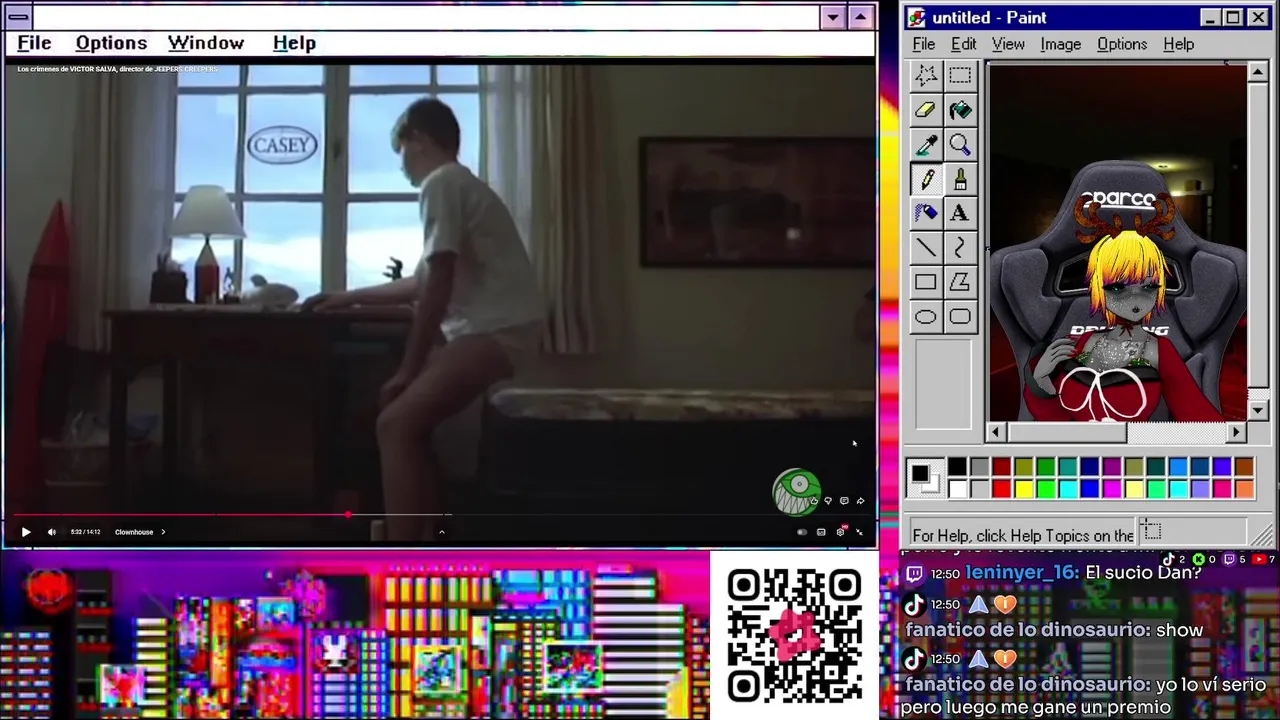Click the Paint horizontal scrollbar thumb
The height and width of the screenshot is (720, 1280).
pos(1067,432)
